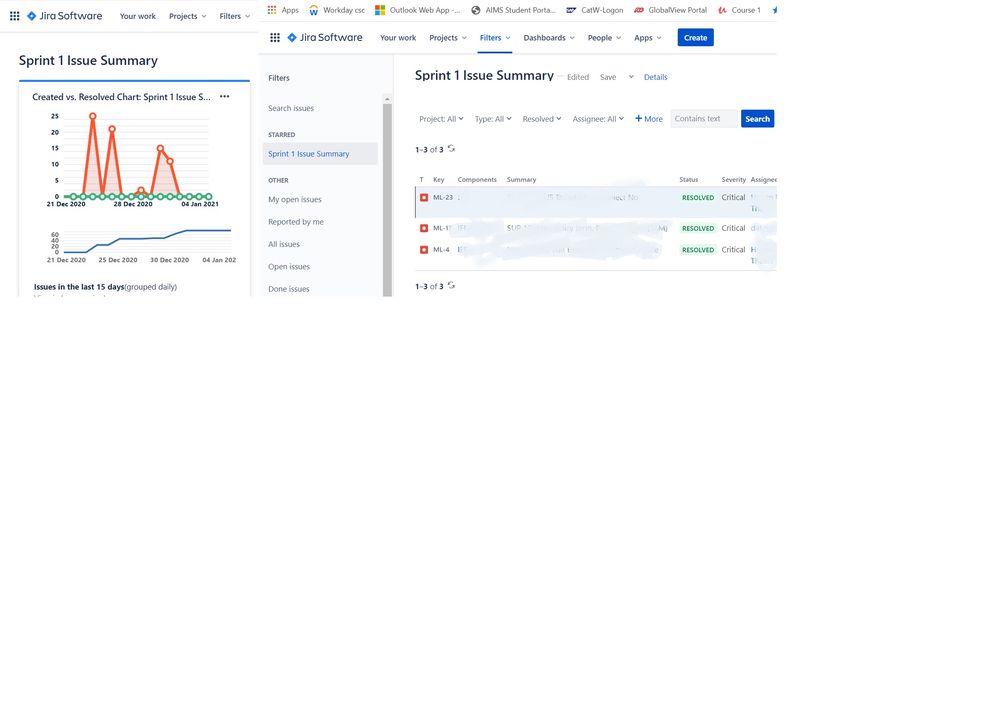Open Resolved status filter dropdown
Screen dimensions: 999x706
[x=542, y=119]
